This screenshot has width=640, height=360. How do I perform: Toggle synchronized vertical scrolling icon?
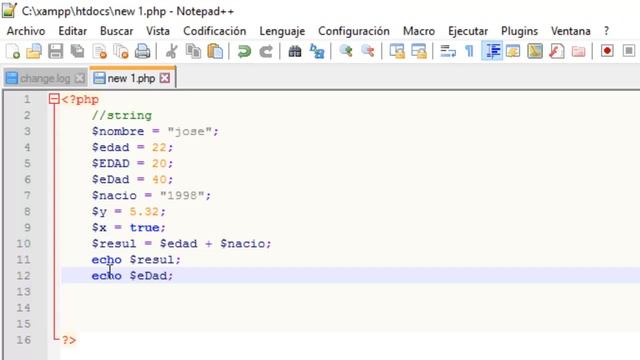tap(397, 51)
